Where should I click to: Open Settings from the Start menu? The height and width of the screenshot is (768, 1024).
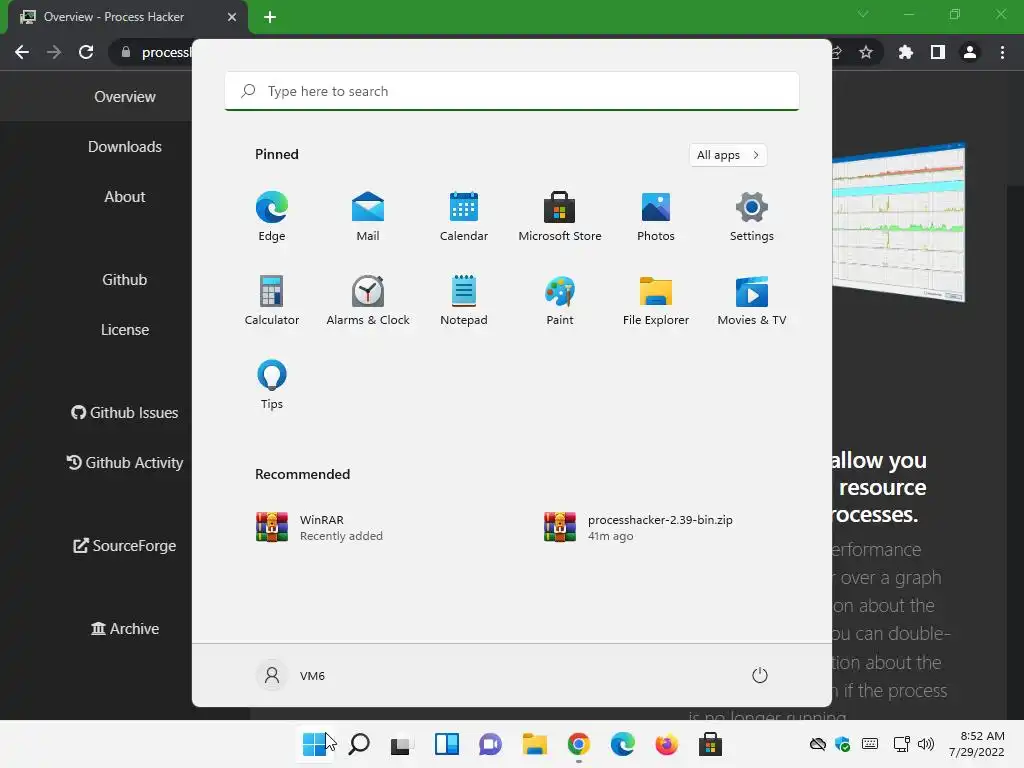[x=752, y=216]
